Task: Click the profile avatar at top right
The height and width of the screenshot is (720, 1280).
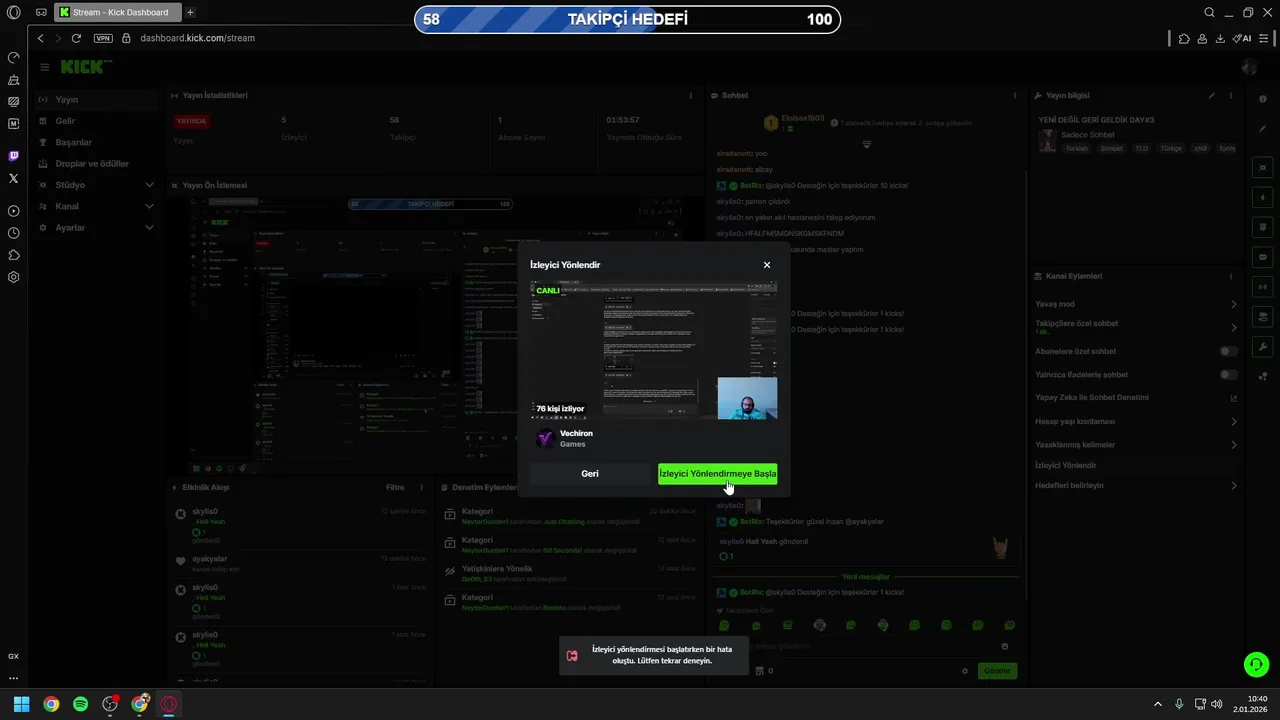Action: 1249,67
